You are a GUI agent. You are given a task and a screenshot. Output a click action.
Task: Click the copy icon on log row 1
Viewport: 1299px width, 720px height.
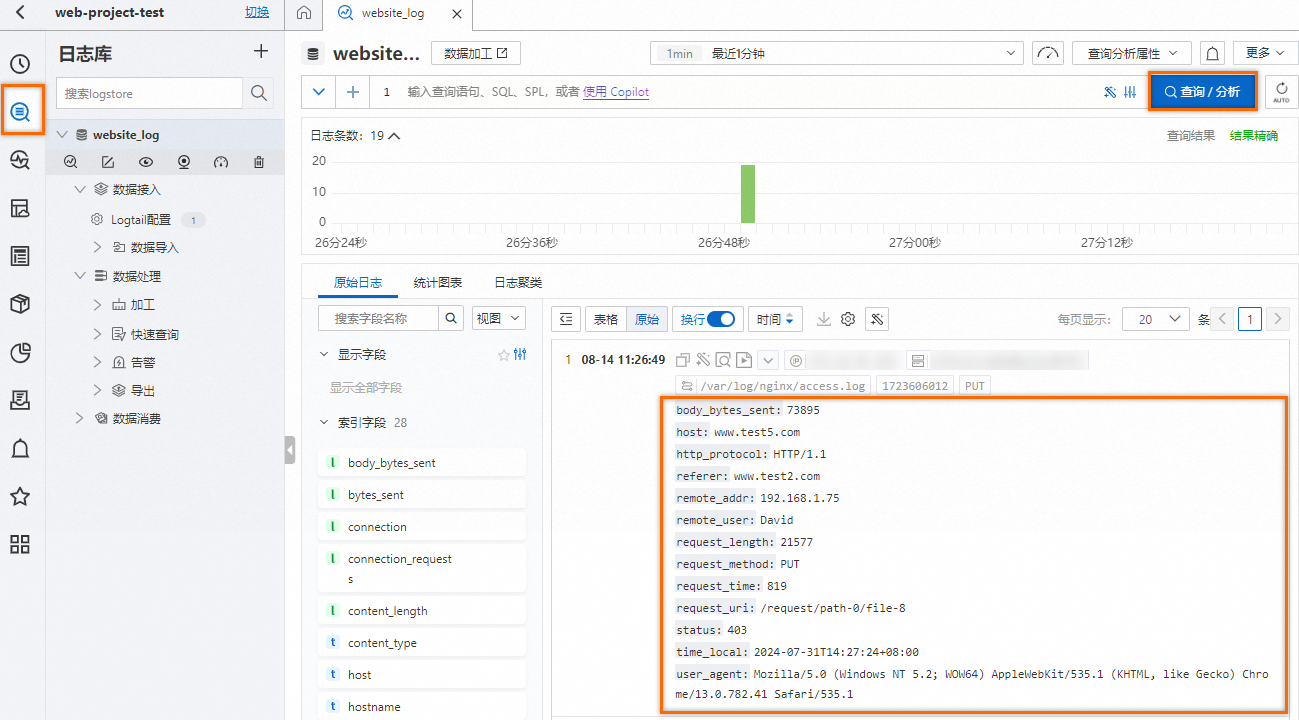tap(683, 360)
